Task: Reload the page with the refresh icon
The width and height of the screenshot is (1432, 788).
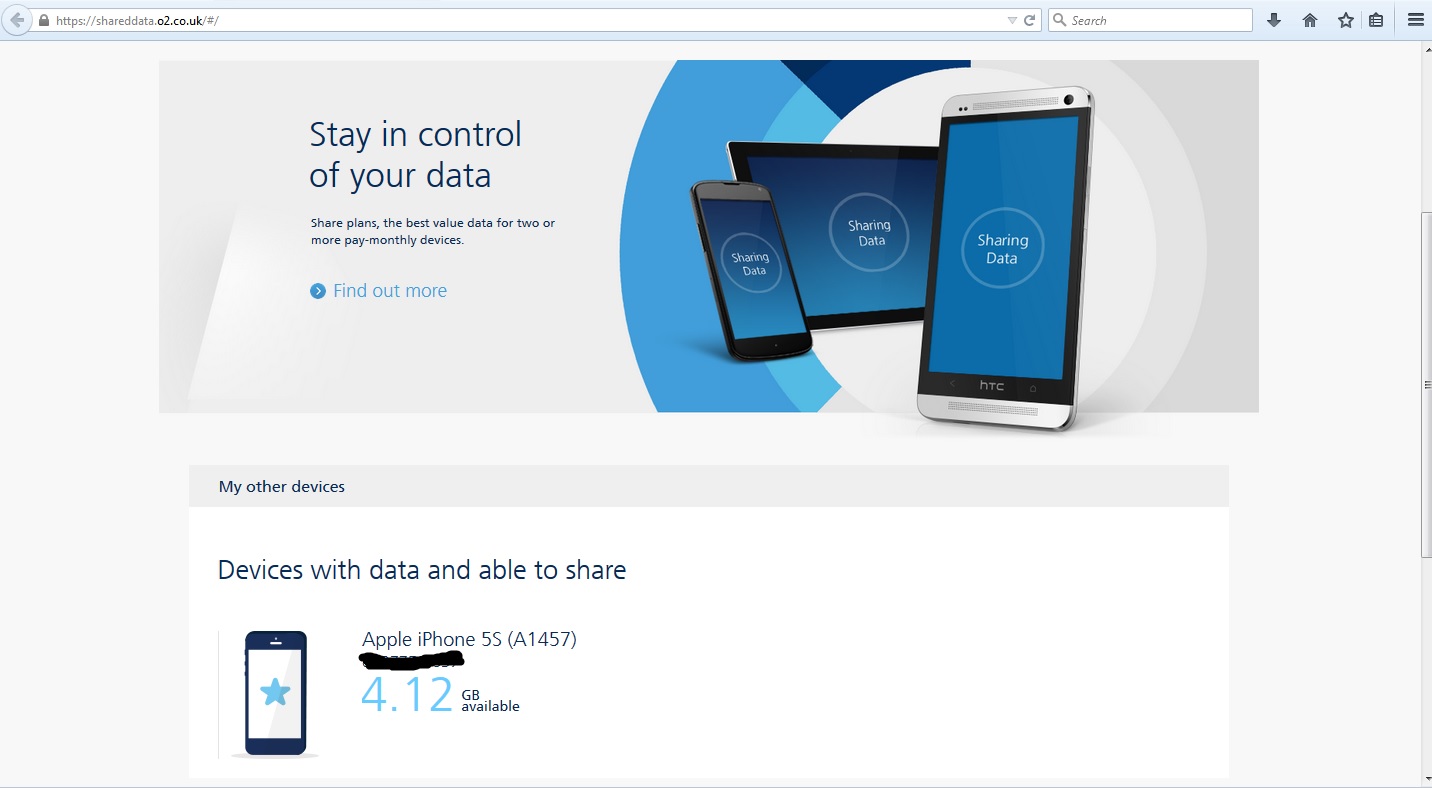Action: click(1031, 19)
